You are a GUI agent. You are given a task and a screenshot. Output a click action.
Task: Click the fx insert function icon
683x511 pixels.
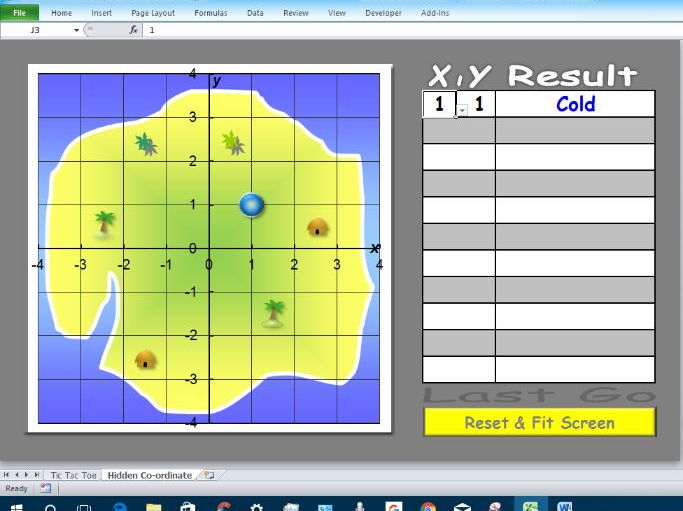click(x=134, y=30)
